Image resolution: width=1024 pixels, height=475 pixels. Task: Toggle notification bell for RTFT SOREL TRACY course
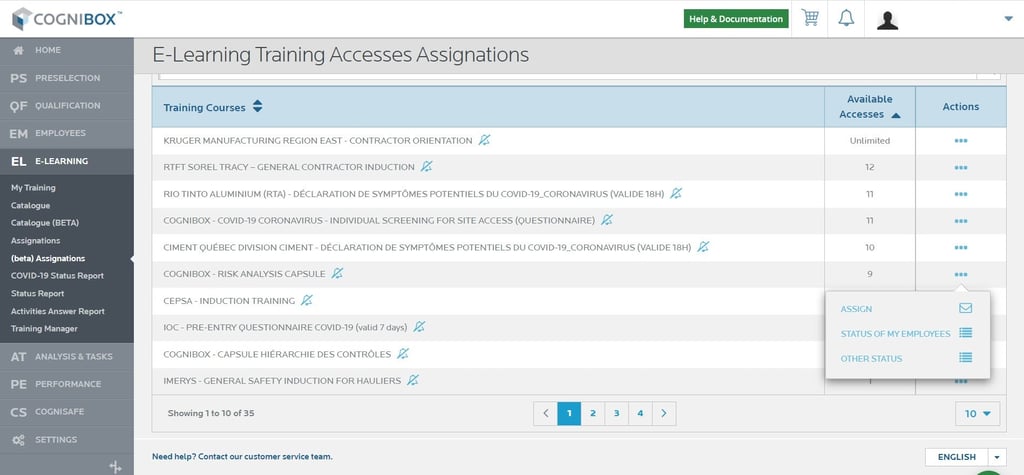tap(426, 167)
